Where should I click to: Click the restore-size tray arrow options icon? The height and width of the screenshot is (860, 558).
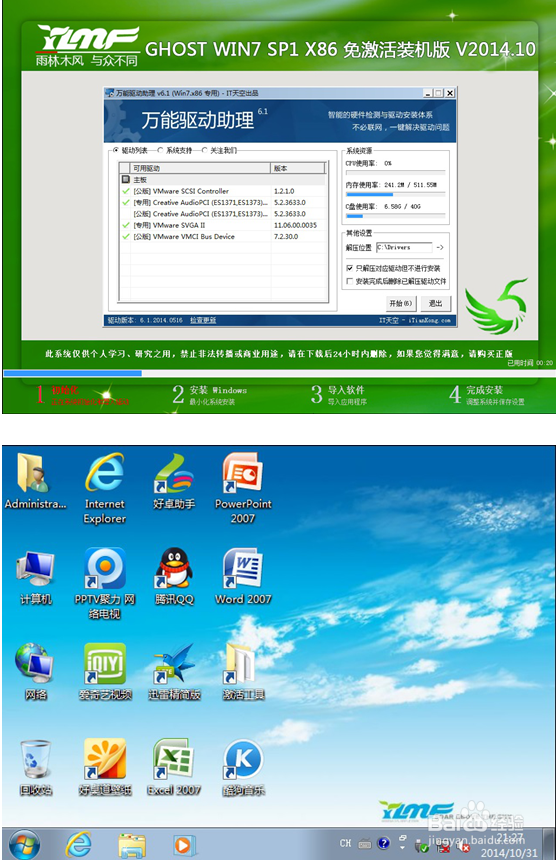[402, 839]
